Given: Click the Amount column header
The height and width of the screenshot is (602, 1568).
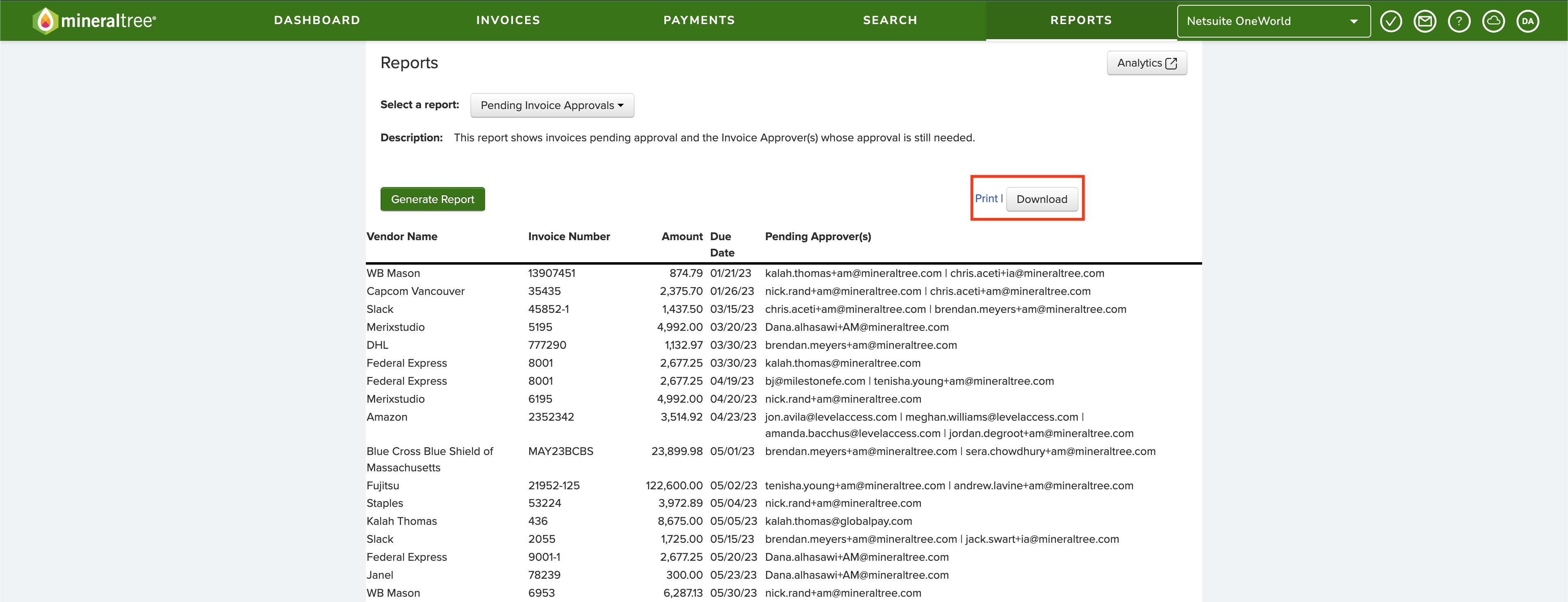Looking at the screenshot, I should 682,236.
